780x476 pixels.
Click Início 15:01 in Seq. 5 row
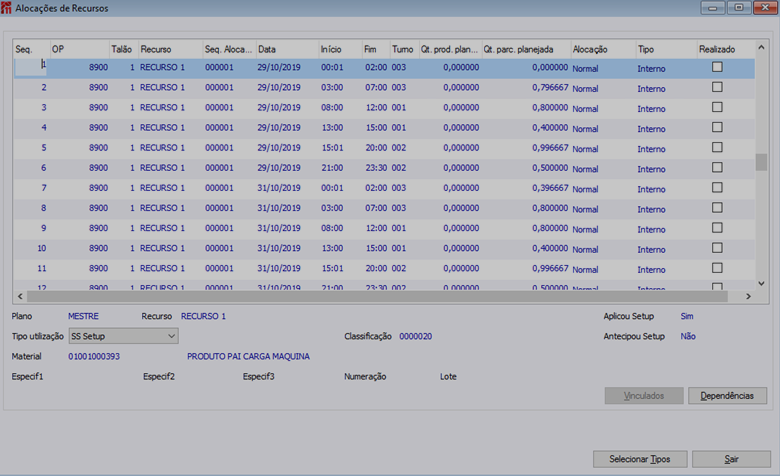tap(332, 148)
